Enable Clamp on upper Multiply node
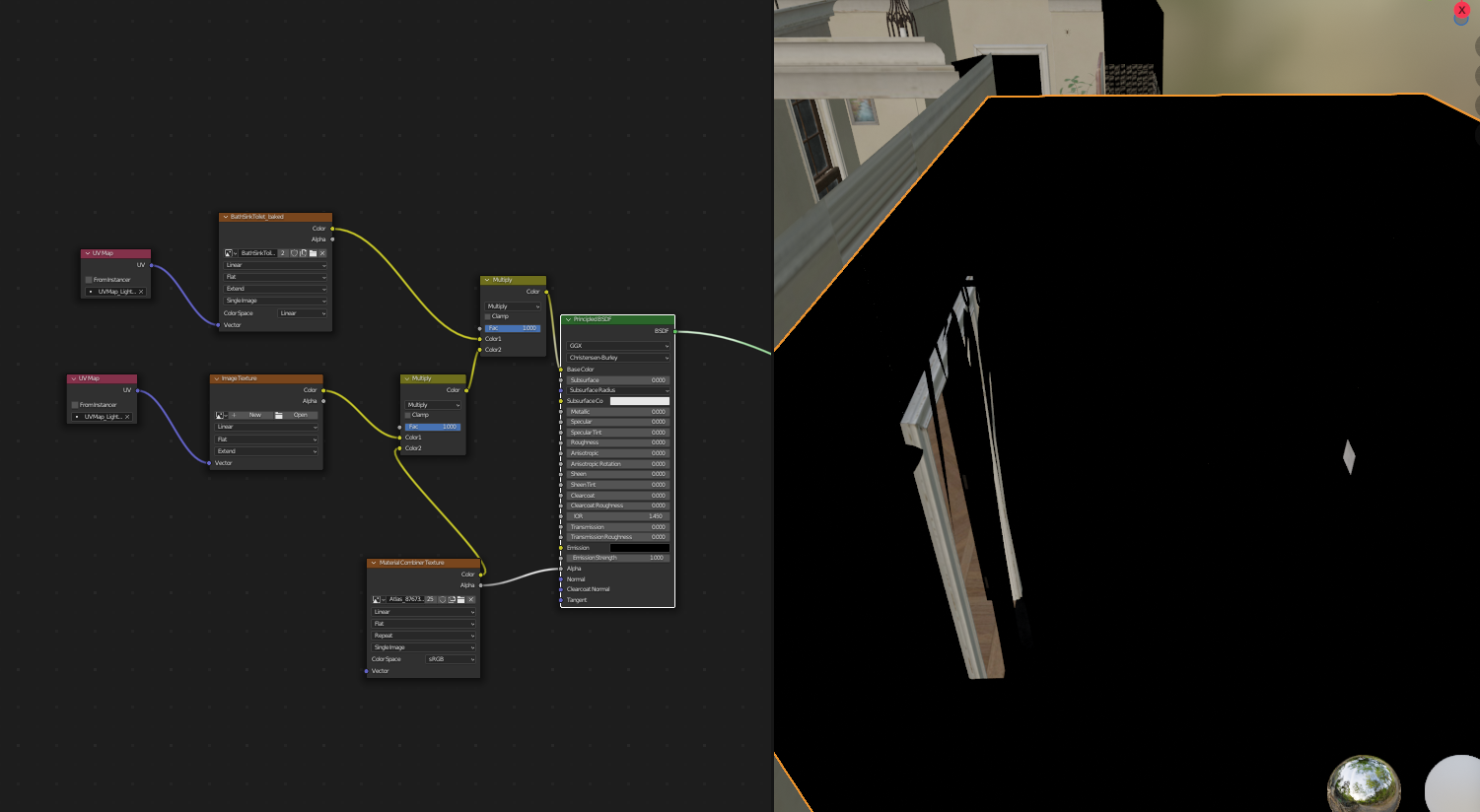The height and width of the screenshot is (812, 1480). (x=488, y=316)
